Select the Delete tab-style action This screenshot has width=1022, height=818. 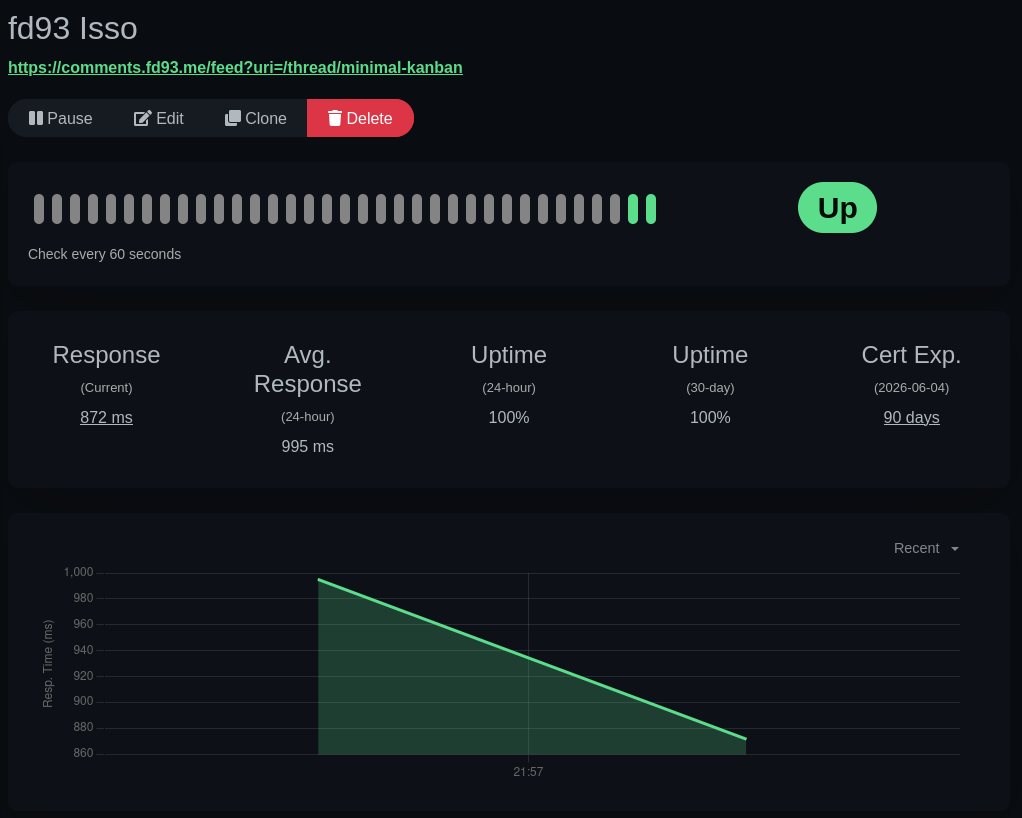[x=360, y=118]
